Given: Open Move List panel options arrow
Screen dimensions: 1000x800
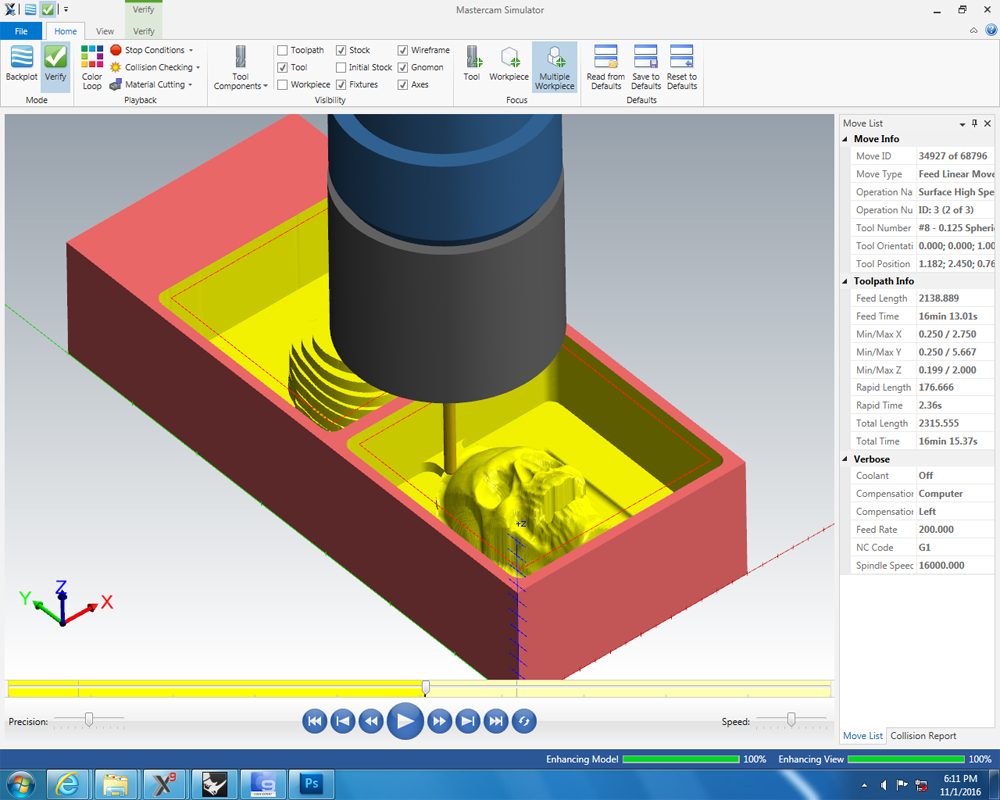Looking at the screenshot, I should pyautogui.click(x=962, y=124).
